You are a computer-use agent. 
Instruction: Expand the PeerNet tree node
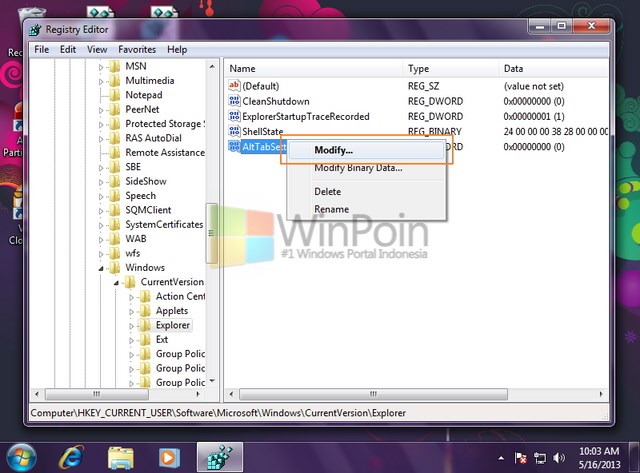(101, 110)
